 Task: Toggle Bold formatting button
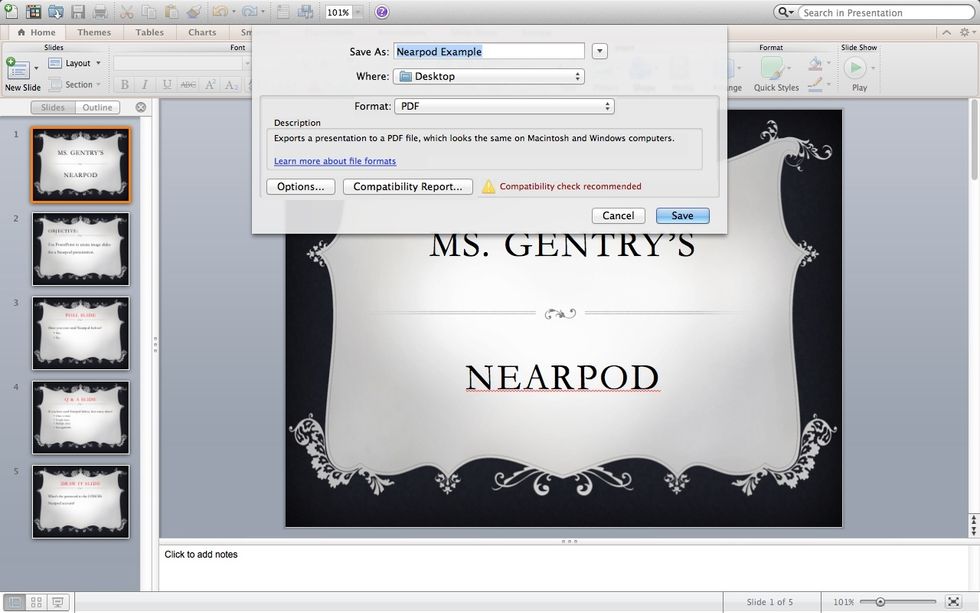click(124, 84)
